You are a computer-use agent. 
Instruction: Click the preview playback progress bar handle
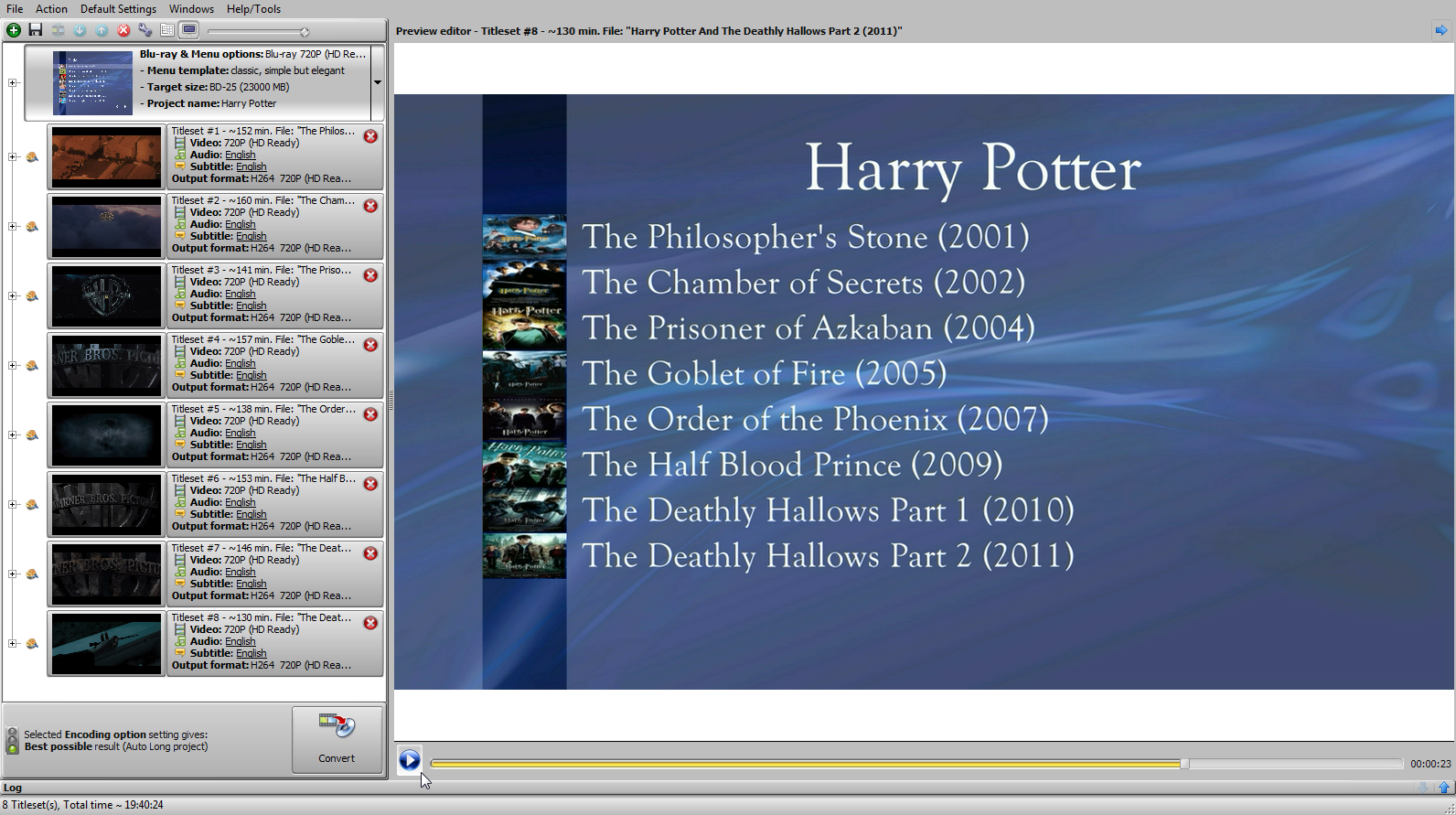tap(1184, 763)
